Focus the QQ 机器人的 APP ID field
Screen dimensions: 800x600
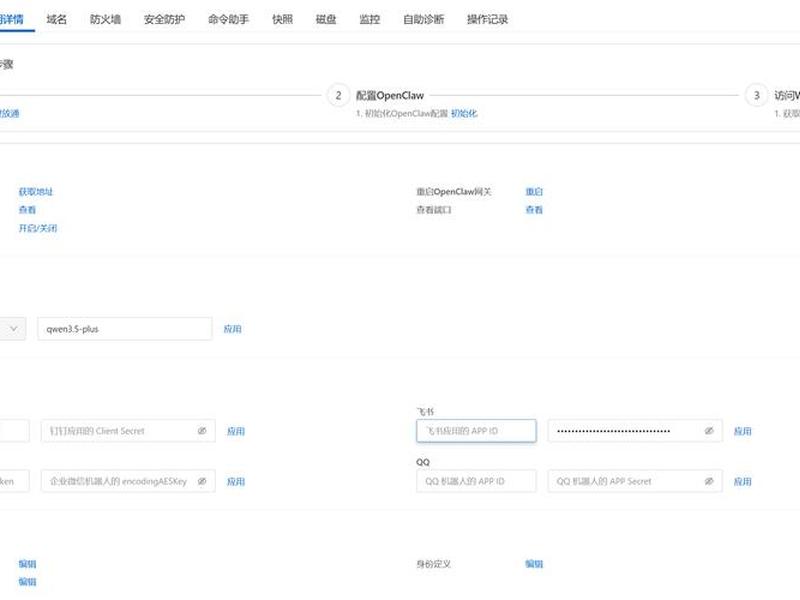pyautogui.click(x=476, y=481)
